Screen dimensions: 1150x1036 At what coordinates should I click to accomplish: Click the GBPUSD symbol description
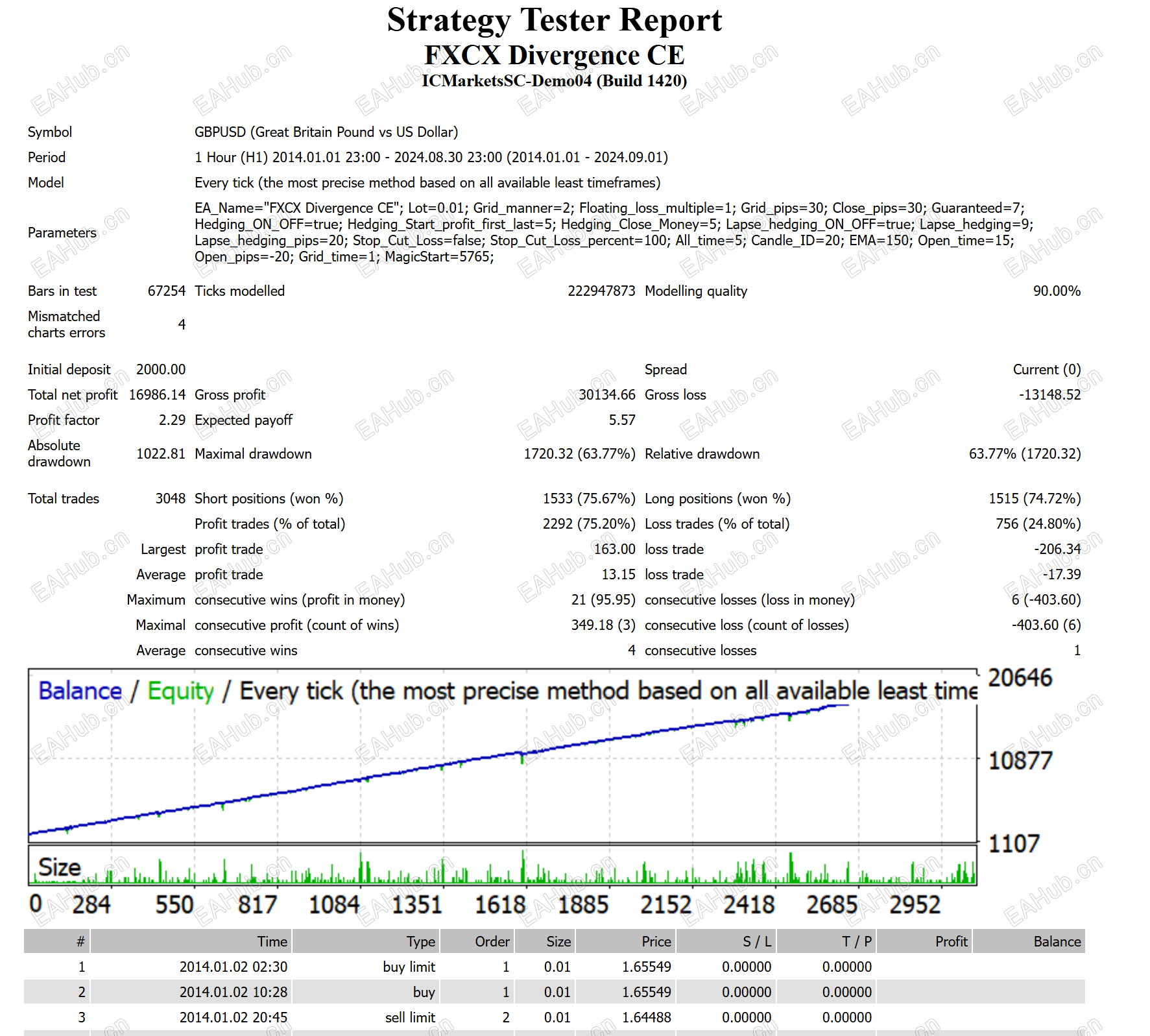coord(326,132)
